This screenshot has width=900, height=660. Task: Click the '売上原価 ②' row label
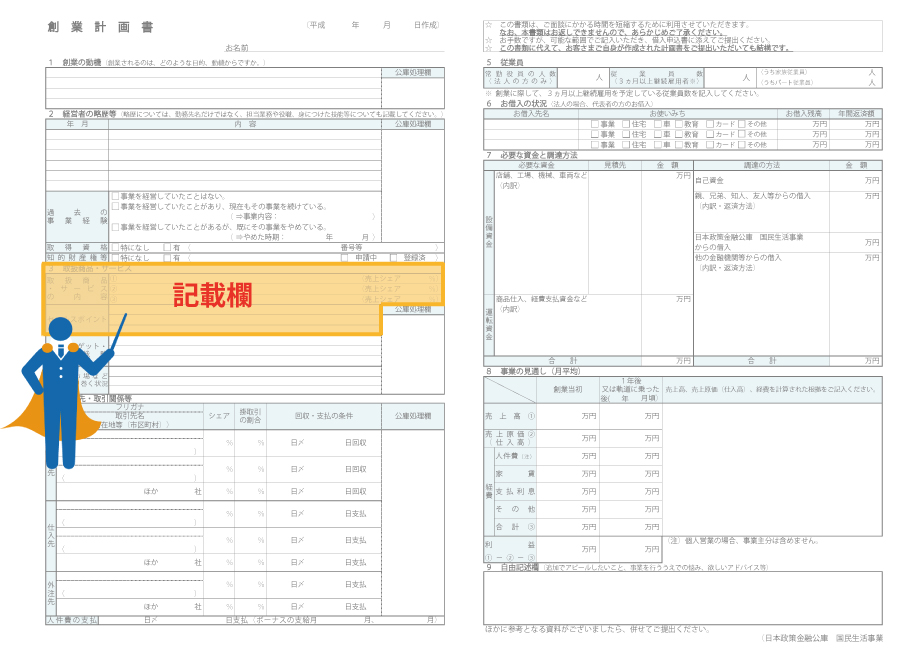510,438
